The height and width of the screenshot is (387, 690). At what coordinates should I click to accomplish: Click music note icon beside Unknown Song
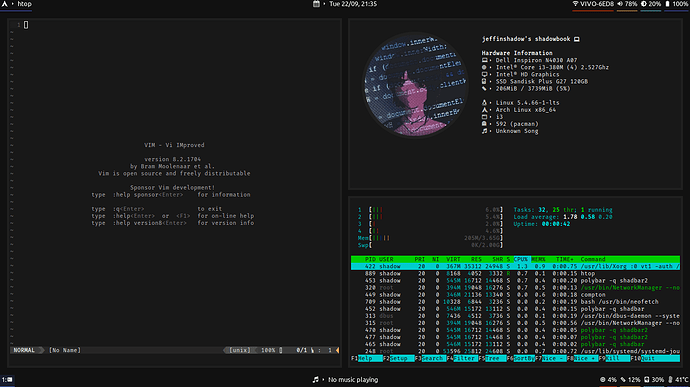pos(484,131)
